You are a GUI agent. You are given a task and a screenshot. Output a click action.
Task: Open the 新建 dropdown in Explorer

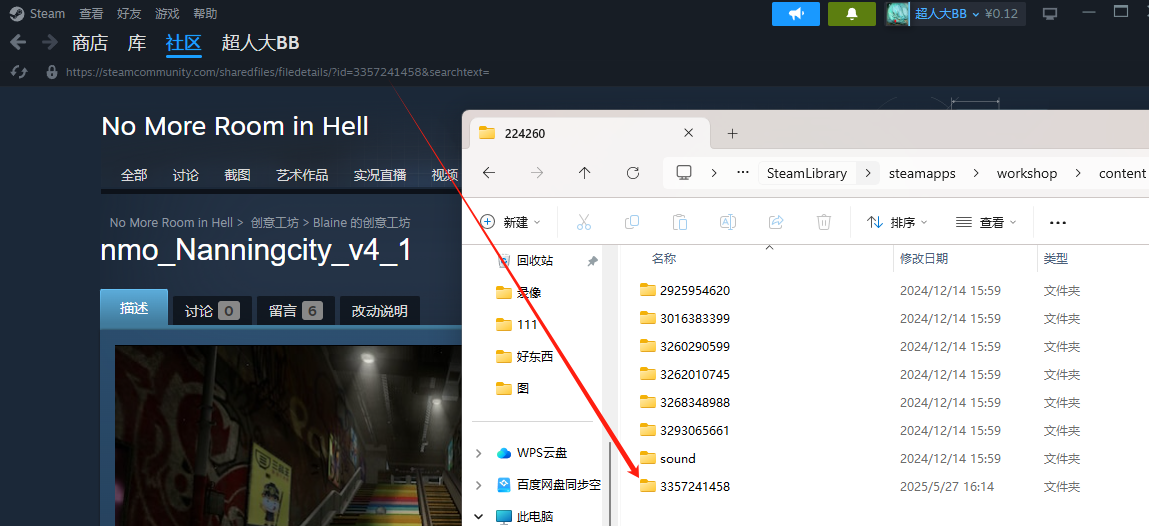510,222
